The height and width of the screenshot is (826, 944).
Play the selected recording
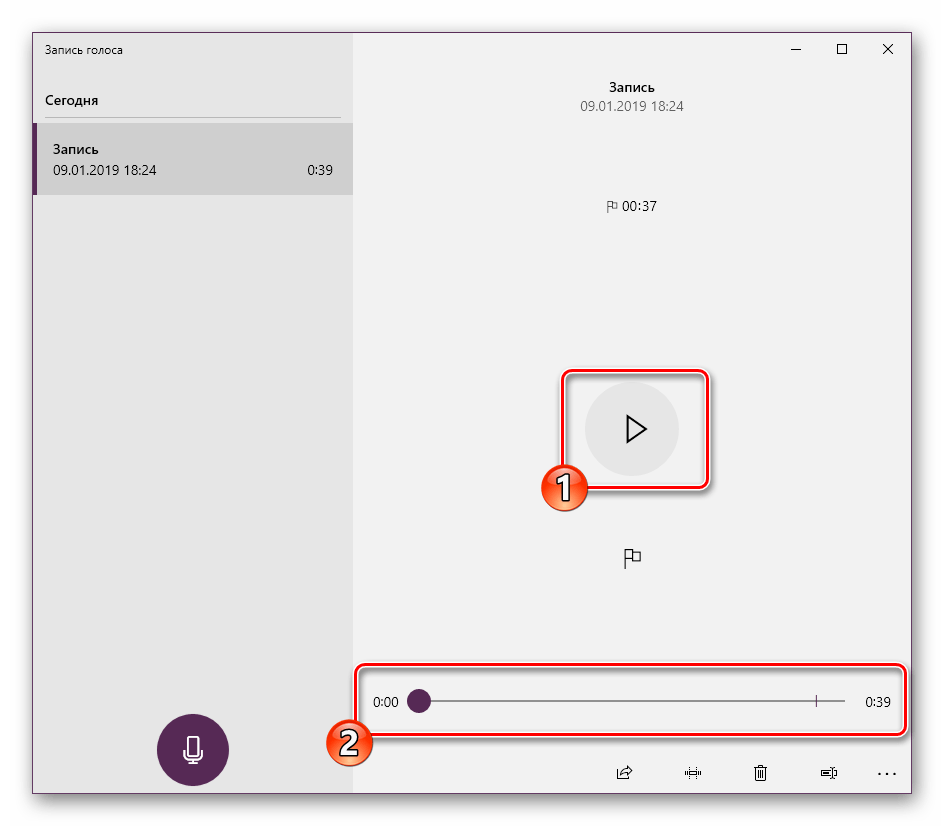pyautogui.click(x=632, y=429)
